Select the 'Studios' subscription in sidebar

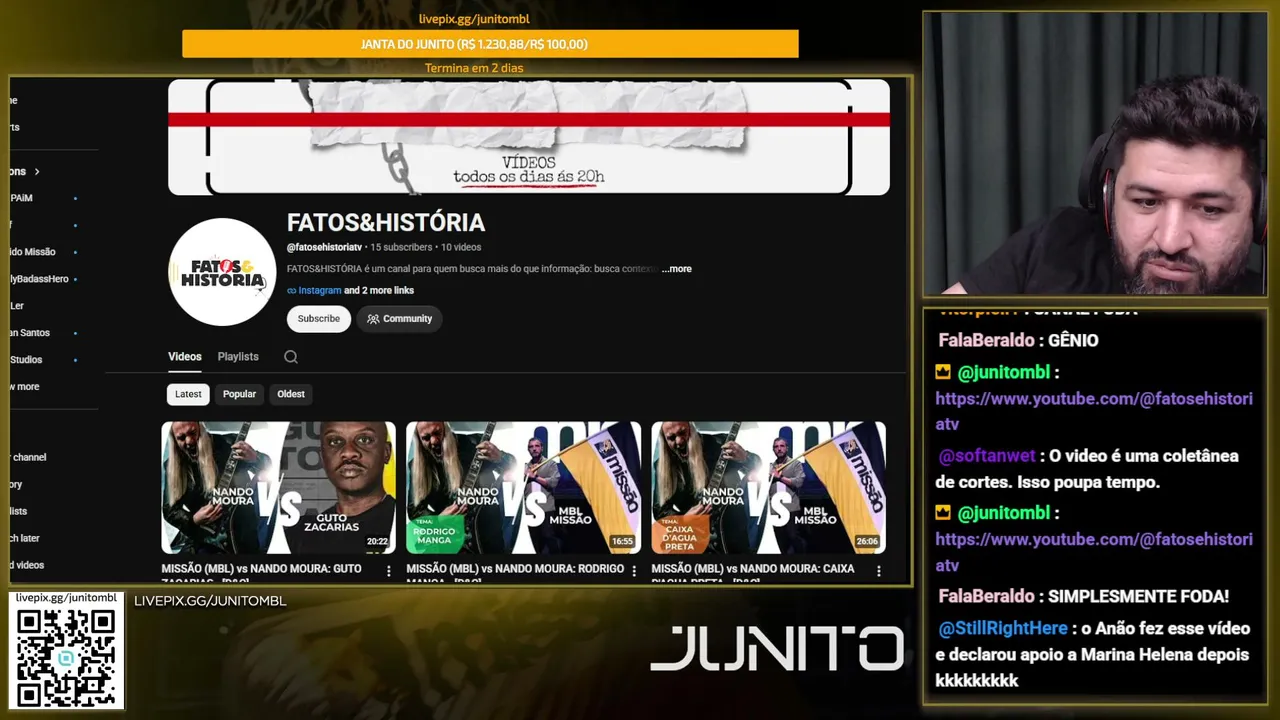click(26, 360)
